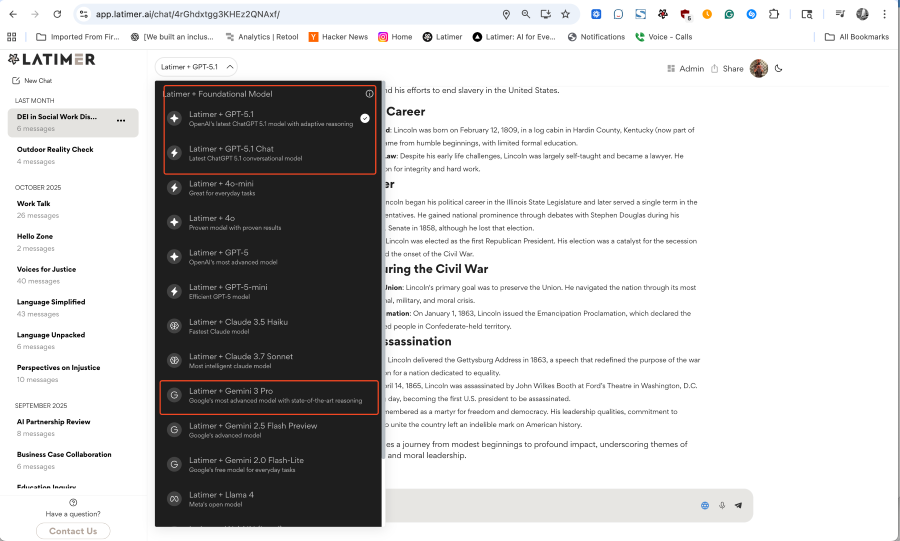Click the help question mark icon

(73, 503)
